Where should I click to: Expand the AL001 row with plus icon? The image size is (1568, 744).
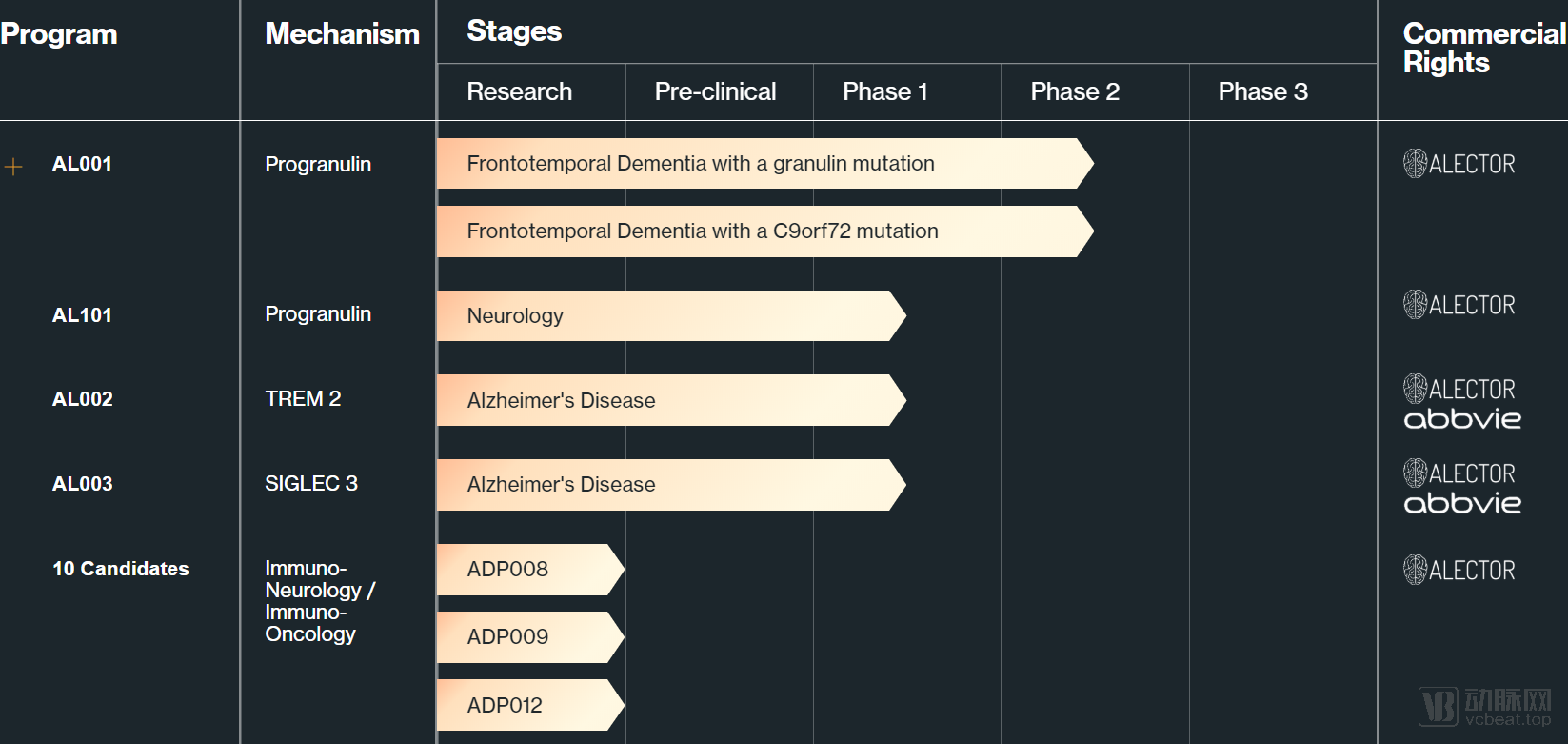coord(13,167)
